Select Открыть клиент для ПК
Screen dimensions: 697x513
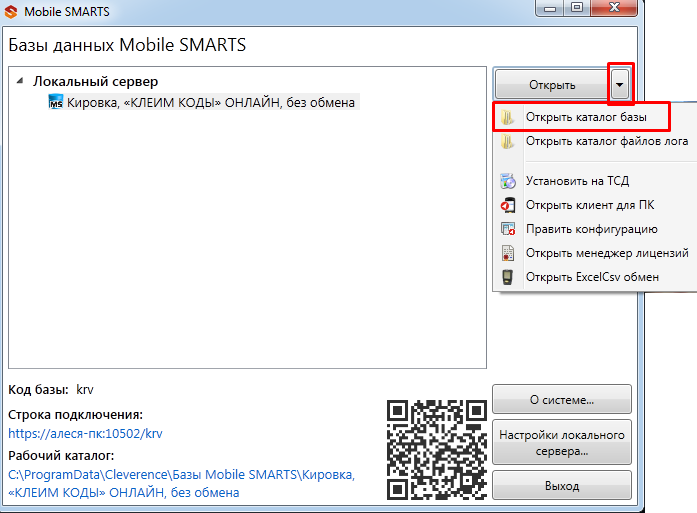tap(596, 205)
